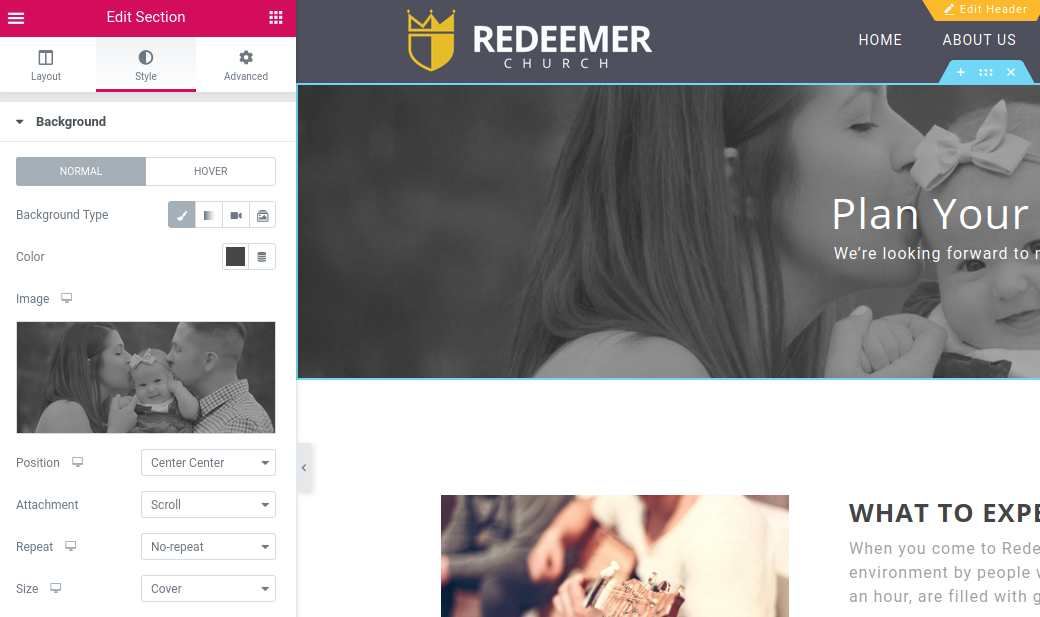Viewport: 1040px width, 617px height.
Task: Open the Size dropdown set to Cover
Action: (x=208, y=588)
